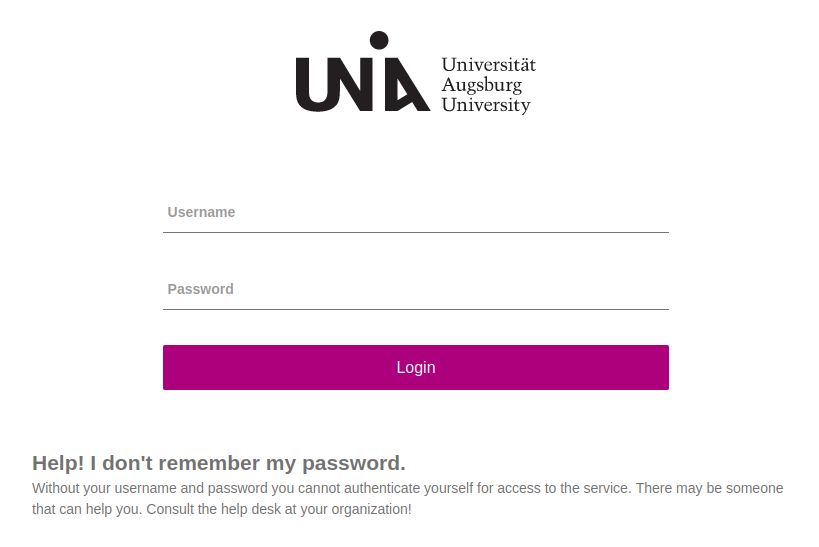Click the word Augsburg beside the logo

482,86
